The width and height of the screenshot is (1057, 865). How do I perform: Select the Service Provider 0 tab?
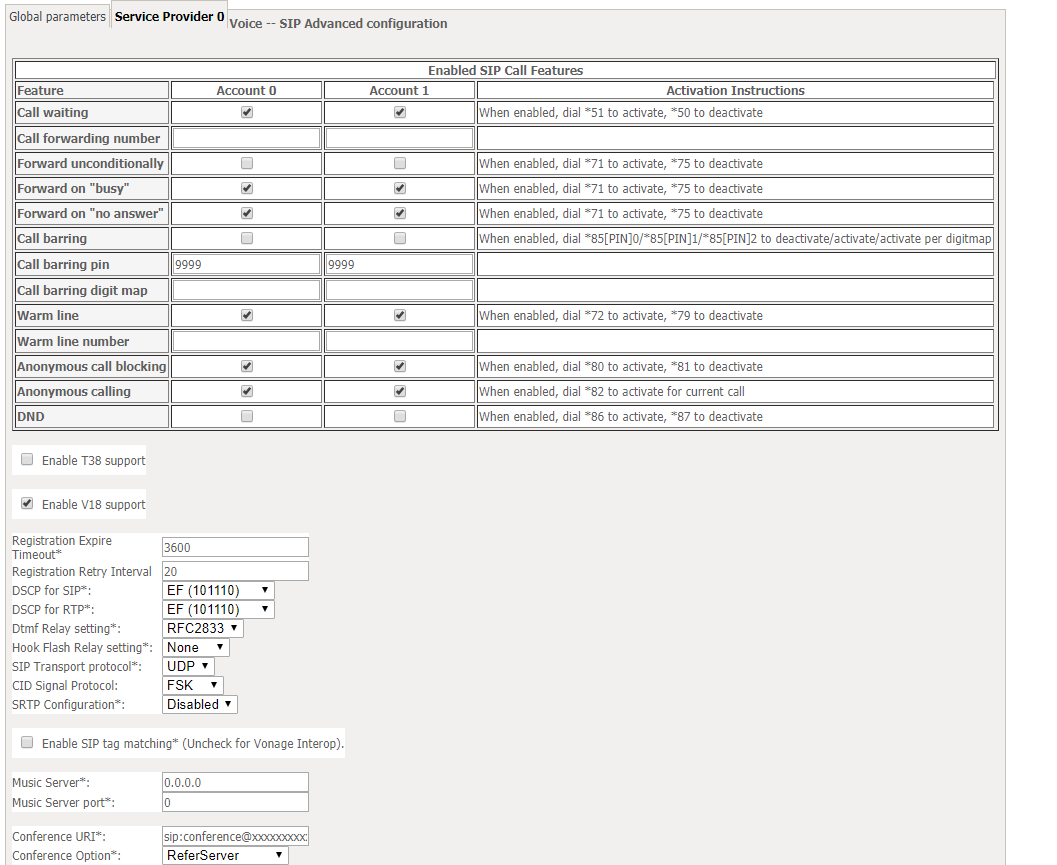coord(169,16)
